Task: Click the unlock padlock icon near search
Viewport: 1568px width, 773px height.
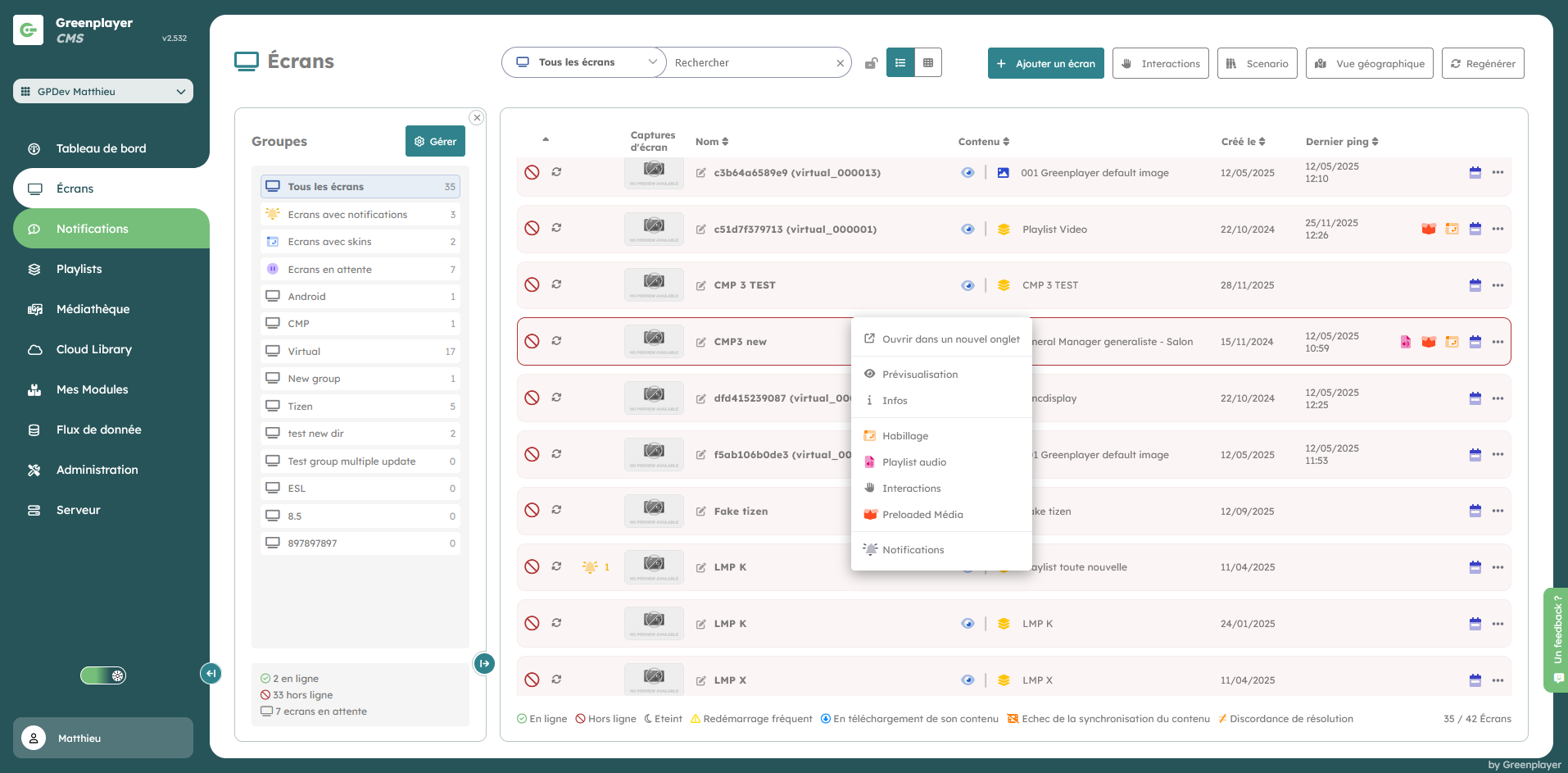Action: 872,63
